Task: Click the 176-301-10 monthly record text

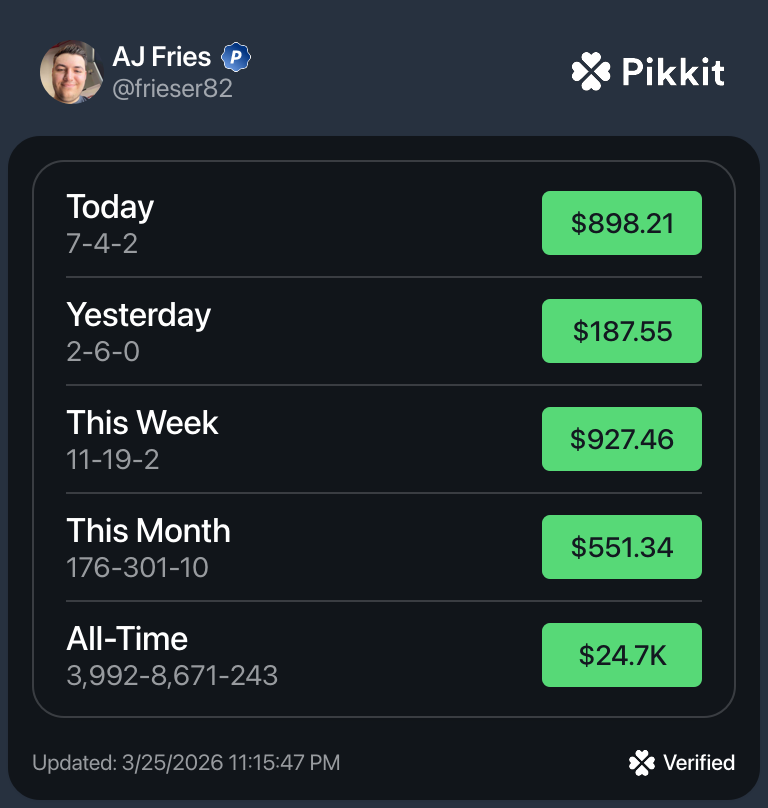Action: pyautogui.click(x=137, y=568)
